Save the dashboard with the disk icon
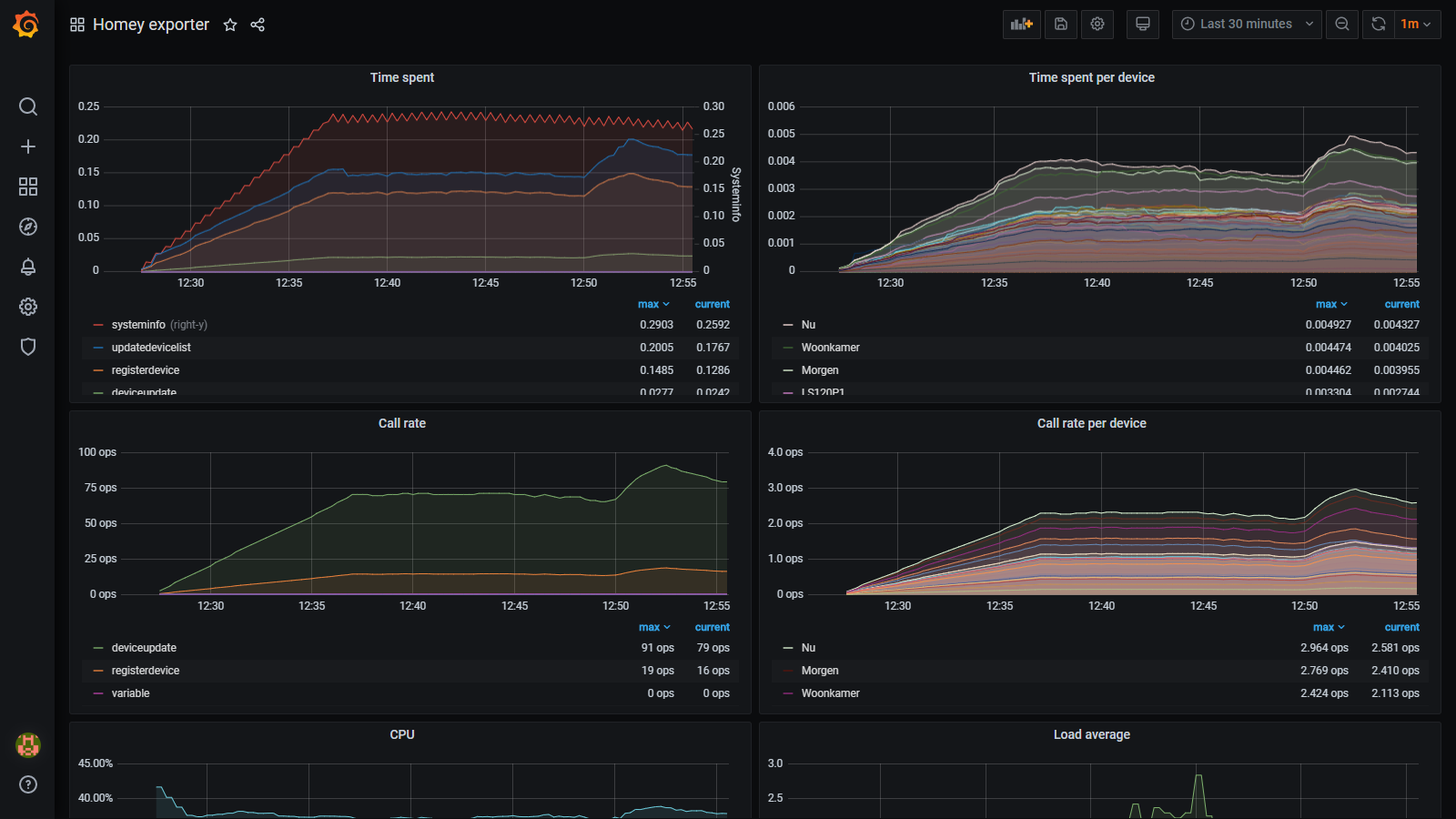Image resolution: width=1456 pixels, height=819 pixels. 1061,25
